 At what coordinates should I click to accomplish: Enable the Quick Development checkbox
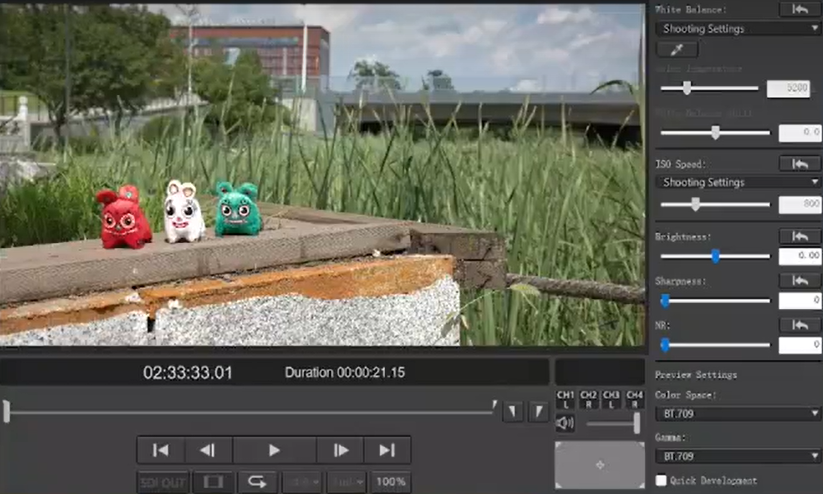pos(662,481)
